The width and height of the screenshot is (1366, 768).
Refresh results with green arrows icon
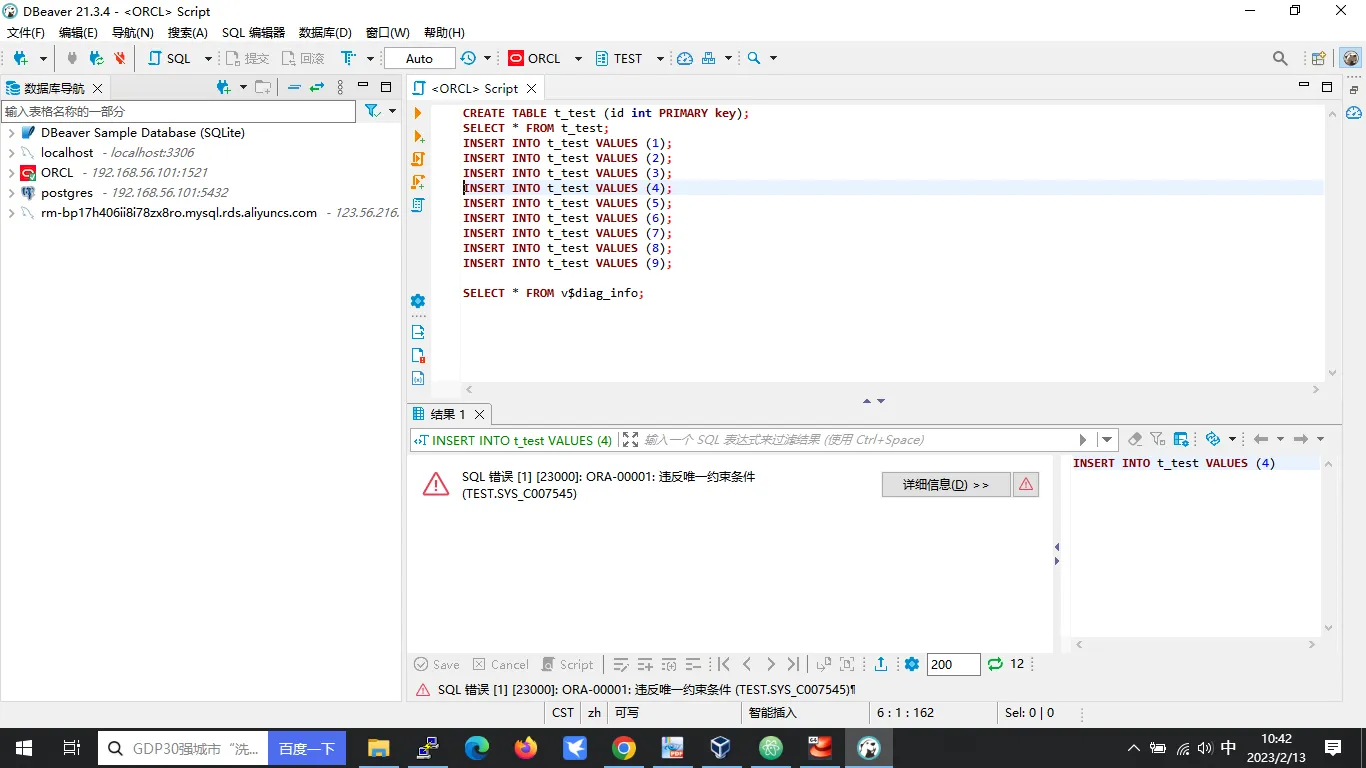(995, 664)
